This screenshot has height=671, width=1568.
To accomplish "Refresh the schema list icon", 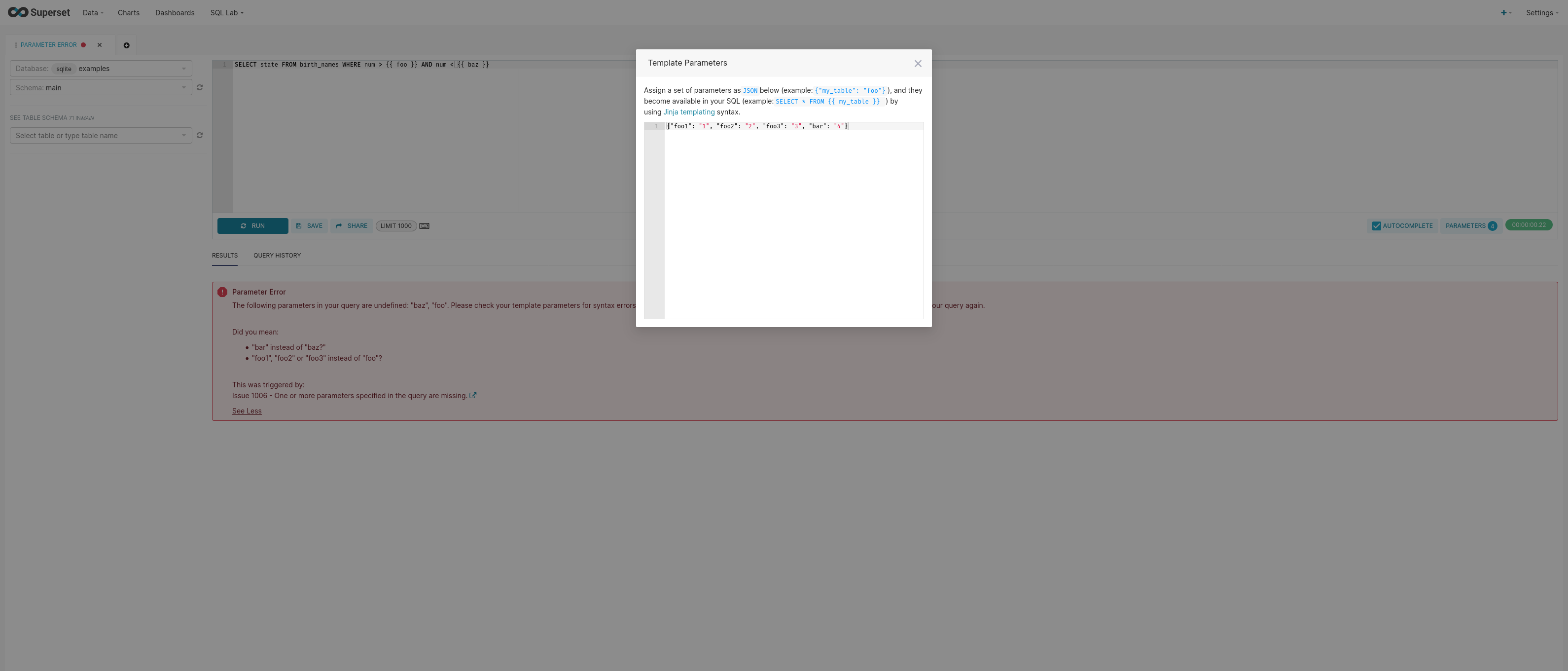I will pyautogui.click(x=200, y=88).
